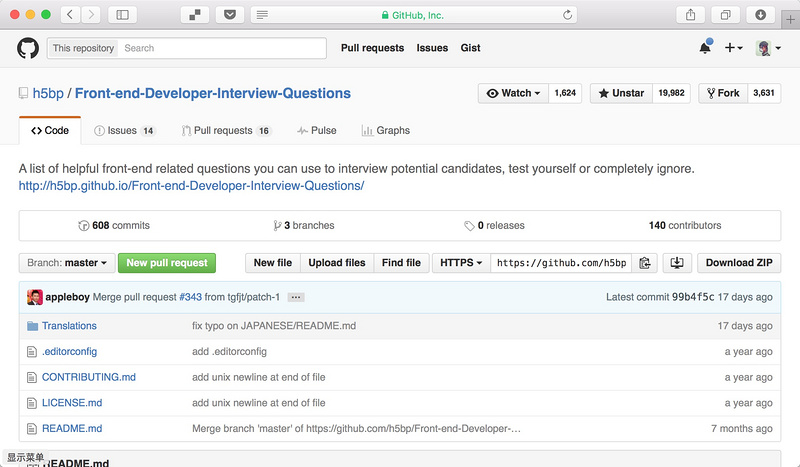Select the clone URL text field

[561, 263]
